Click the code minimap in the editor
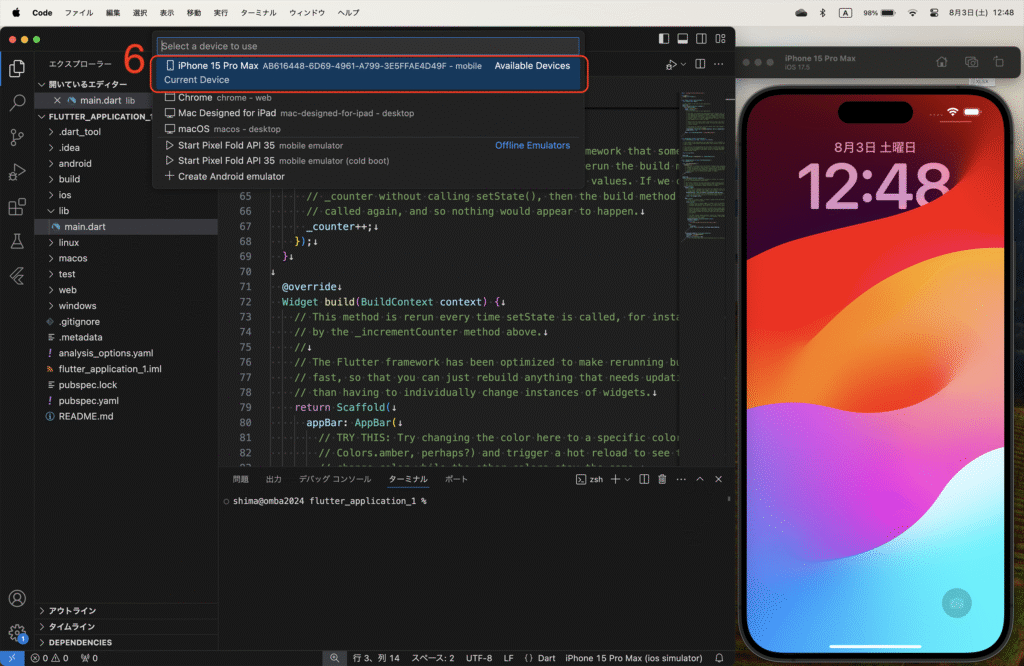This screenshot has height=666, width=1024. (701, 166)
